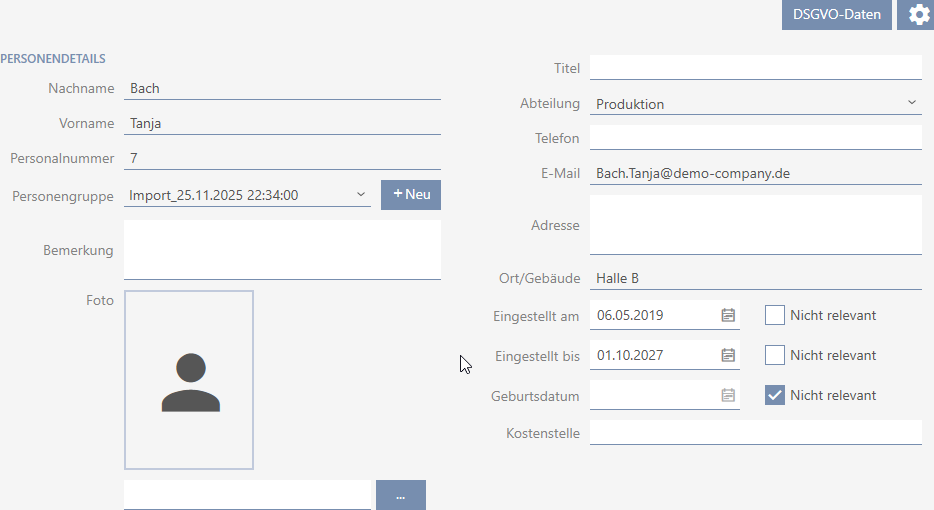Click the Neu button to add group
Image resolution: width=934 pixels, height=510 pixels.
tap(411, 195)
